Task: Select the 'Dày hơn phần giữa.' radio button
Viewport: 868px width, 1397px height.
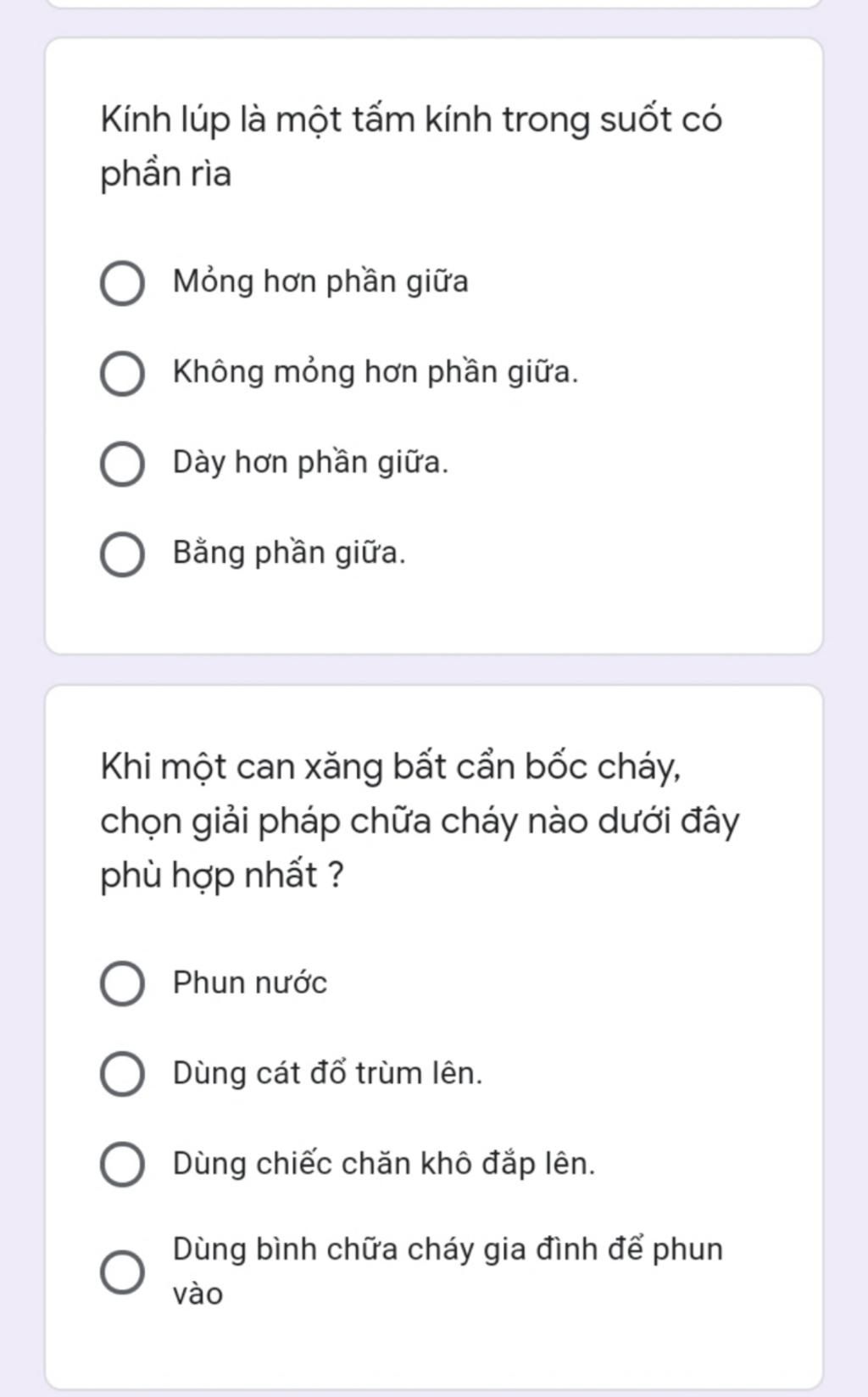Action: 122,464
